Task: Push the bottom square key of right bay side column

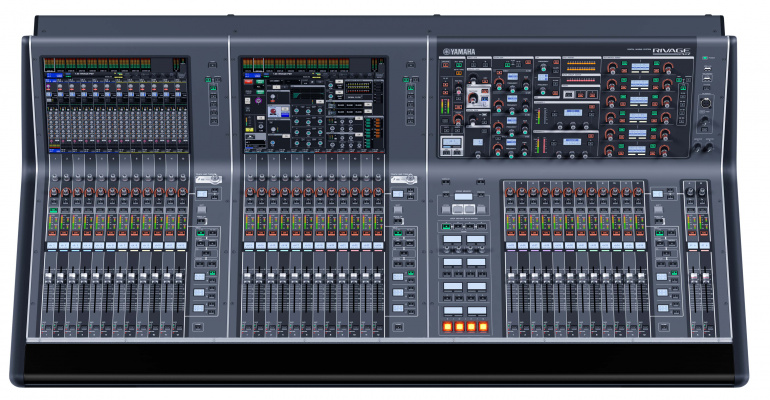Action: click(663, 326)
